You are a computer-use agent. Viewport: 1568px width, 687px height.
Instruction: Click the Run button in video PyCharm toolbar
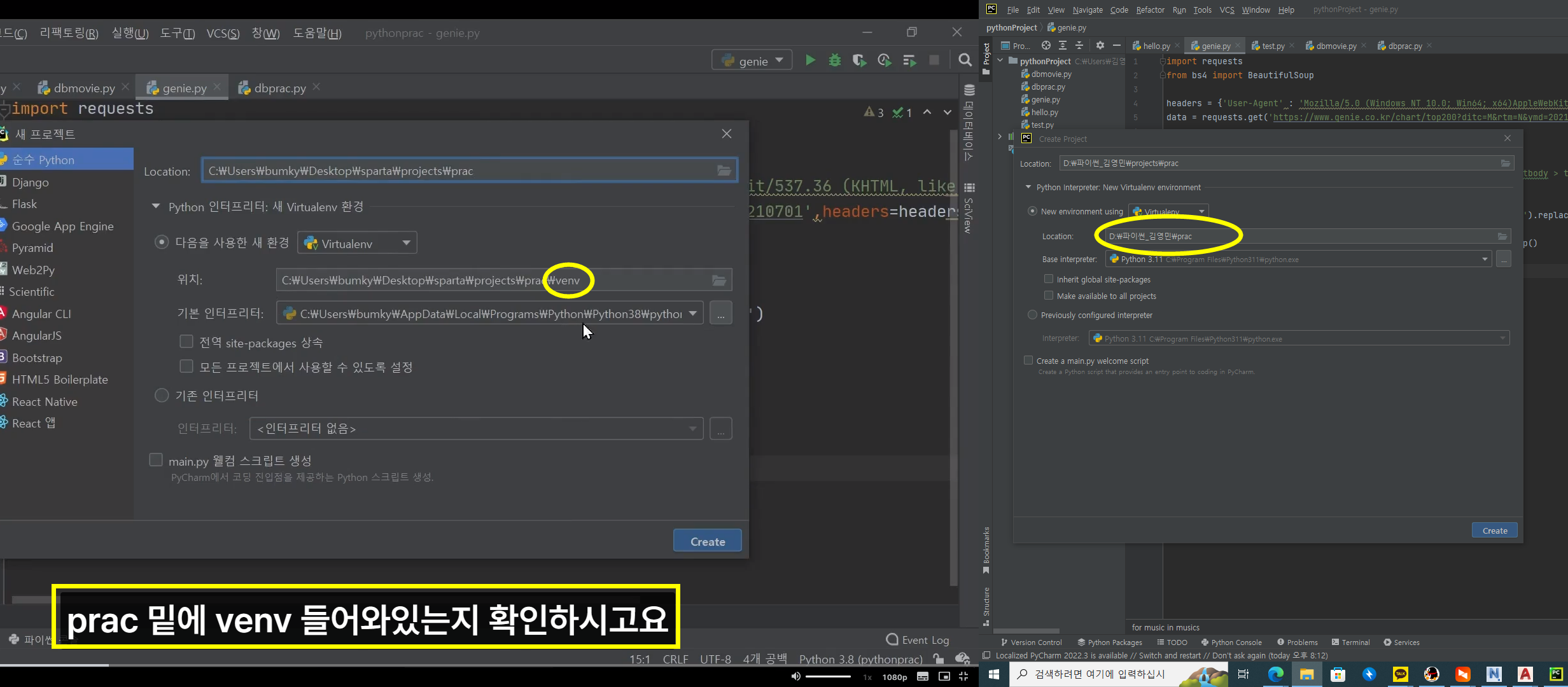point(810,60)
